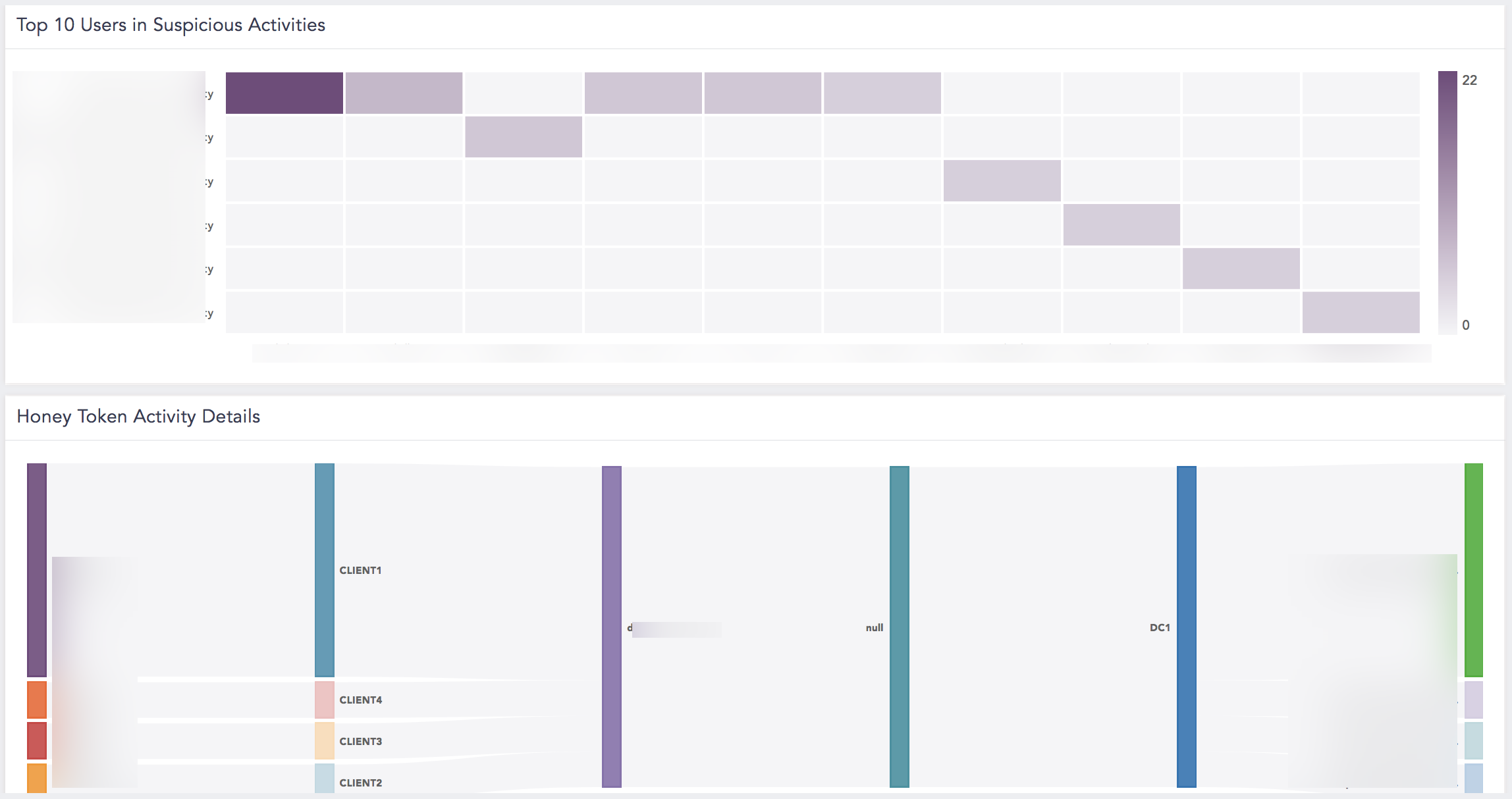Select the shaded cell in second heatmap row
The image size is (1512, 799).
click(523, 137)
